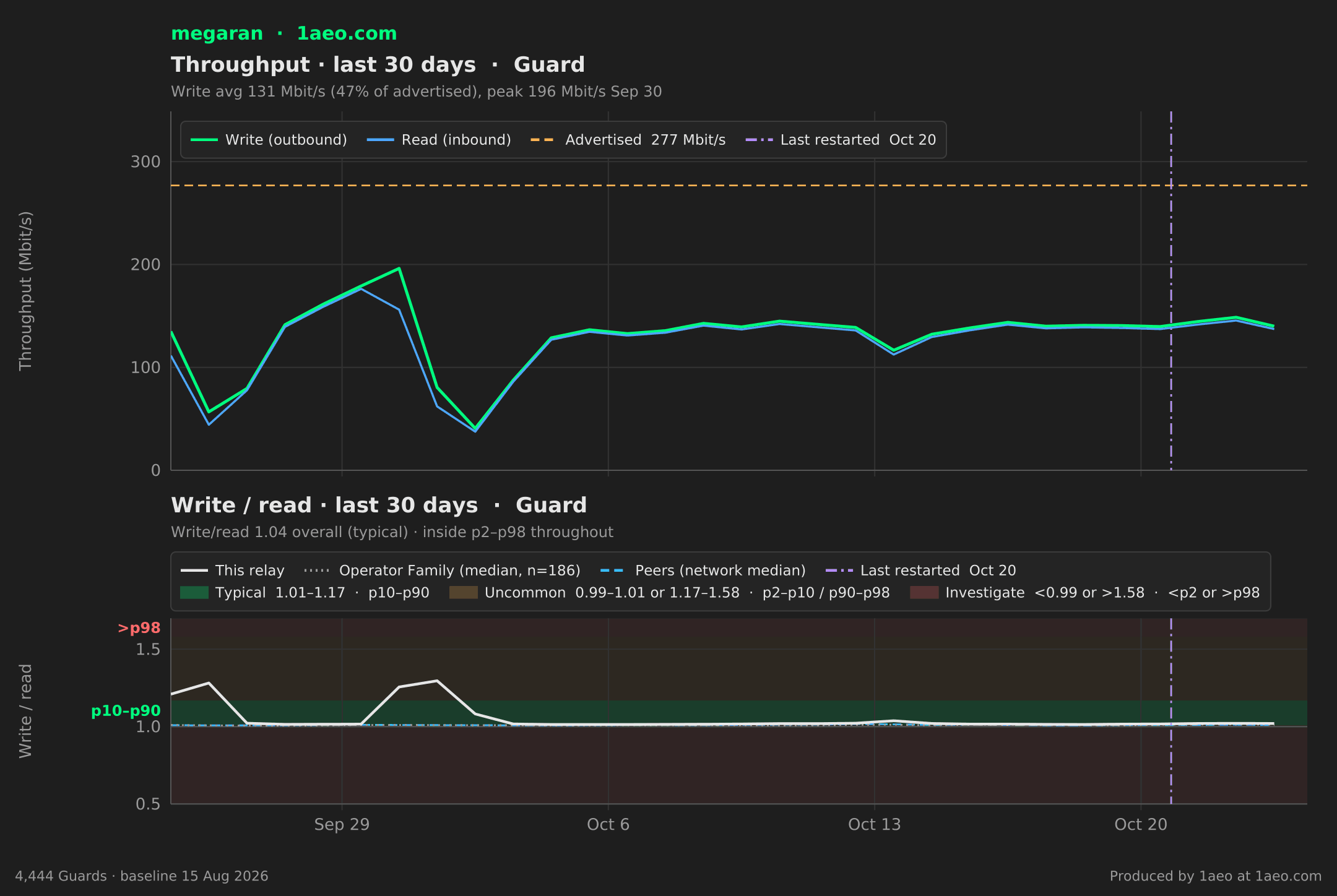Select Operator Family (median, n=186) legend entry
1337x896 pixels.
(x=442, y=571)
